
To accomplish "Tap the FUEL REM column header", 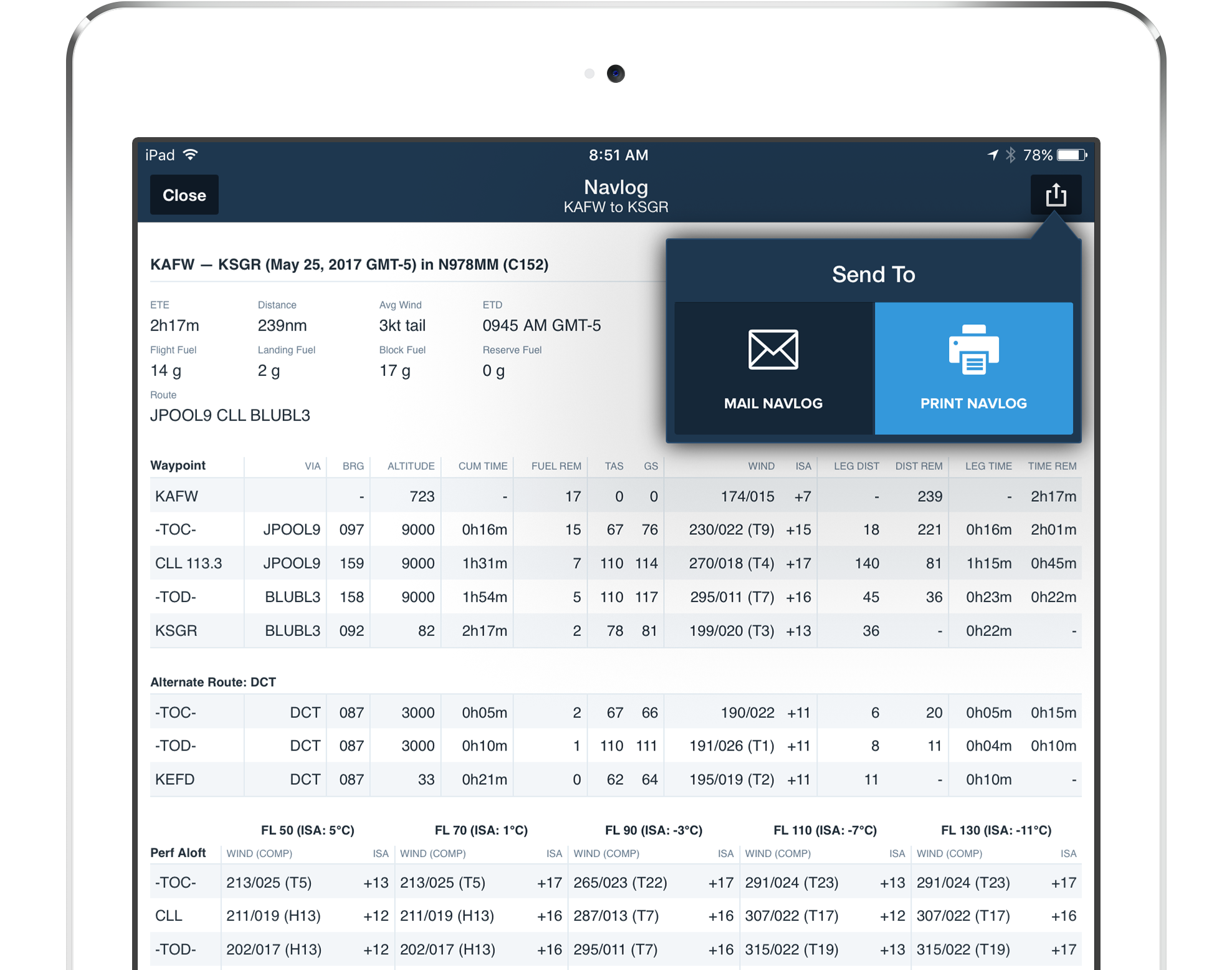I will pyautogui.click(x=556, y=466).
